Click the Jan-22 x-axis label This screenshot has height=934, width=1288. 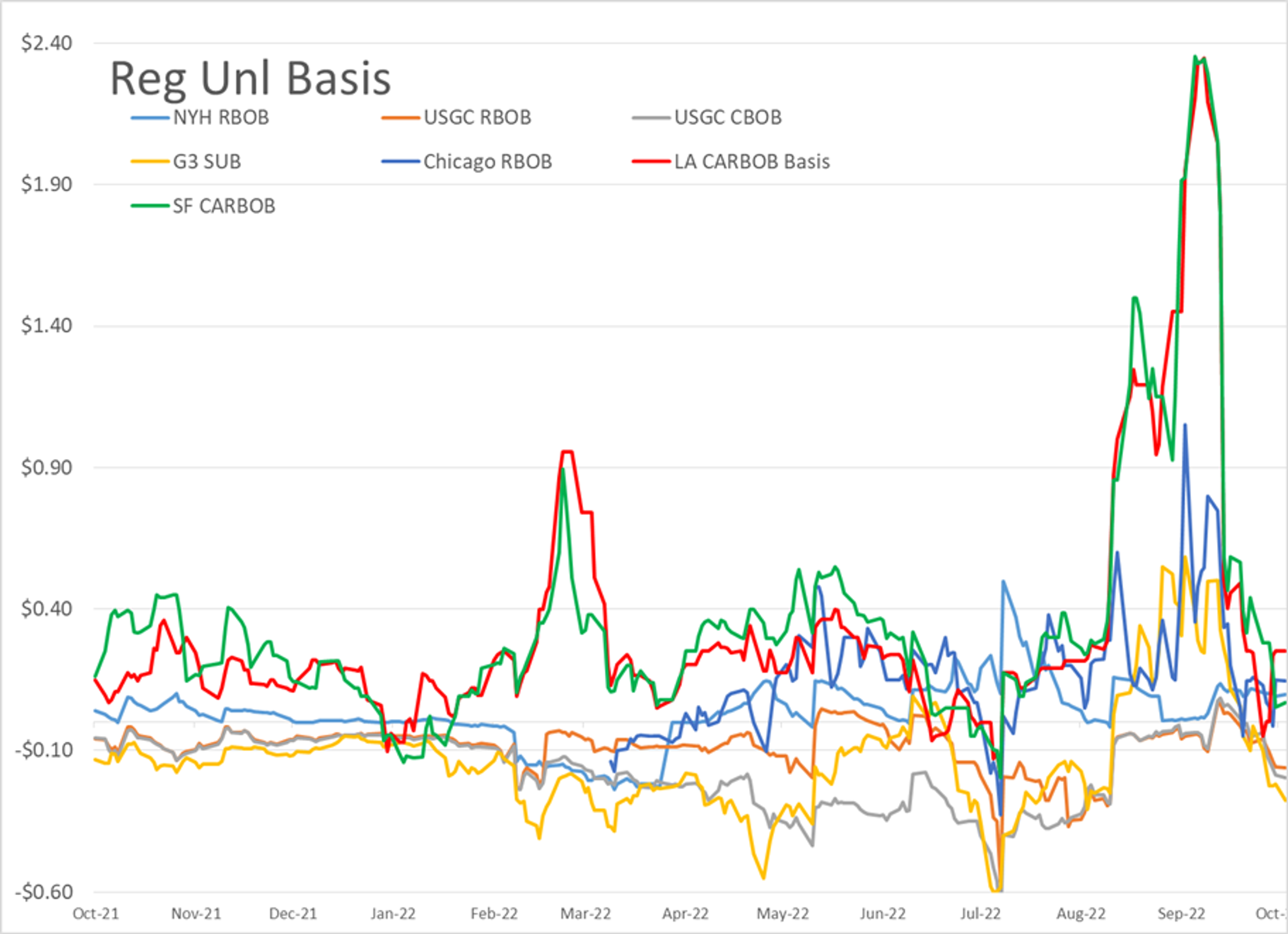(393, 914)
